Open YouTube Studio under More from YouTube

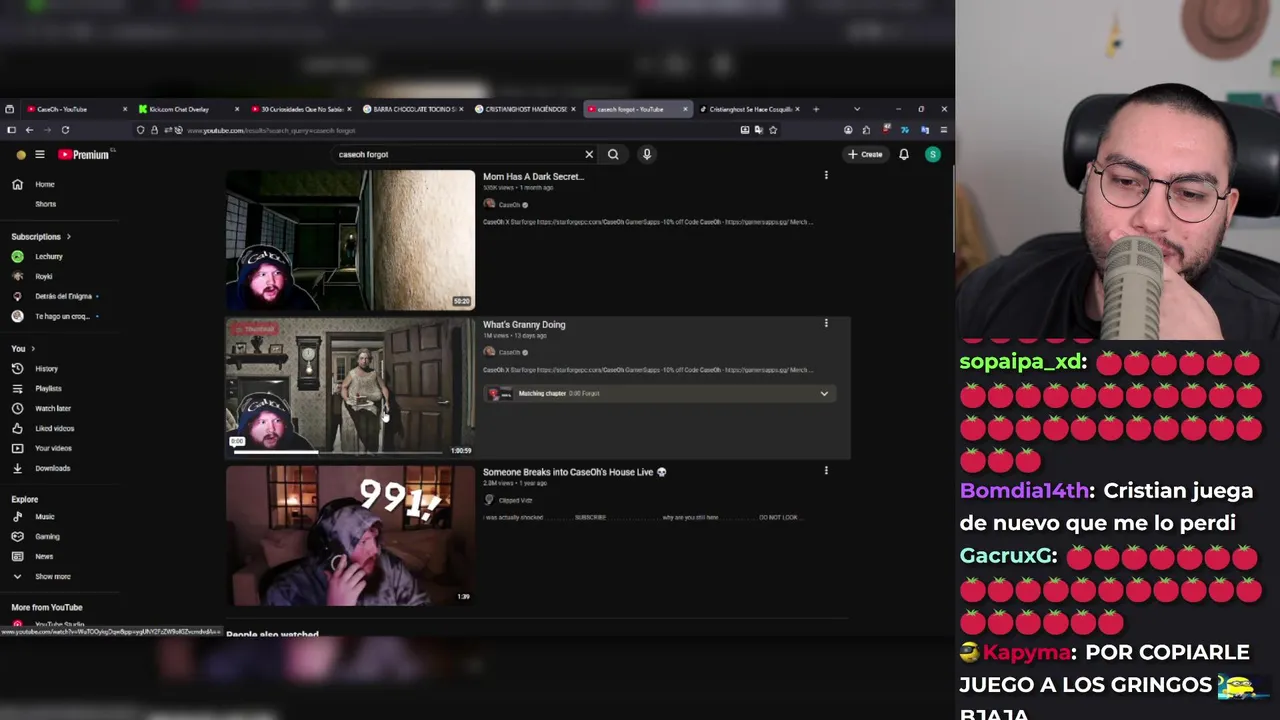tap(59, 625)
